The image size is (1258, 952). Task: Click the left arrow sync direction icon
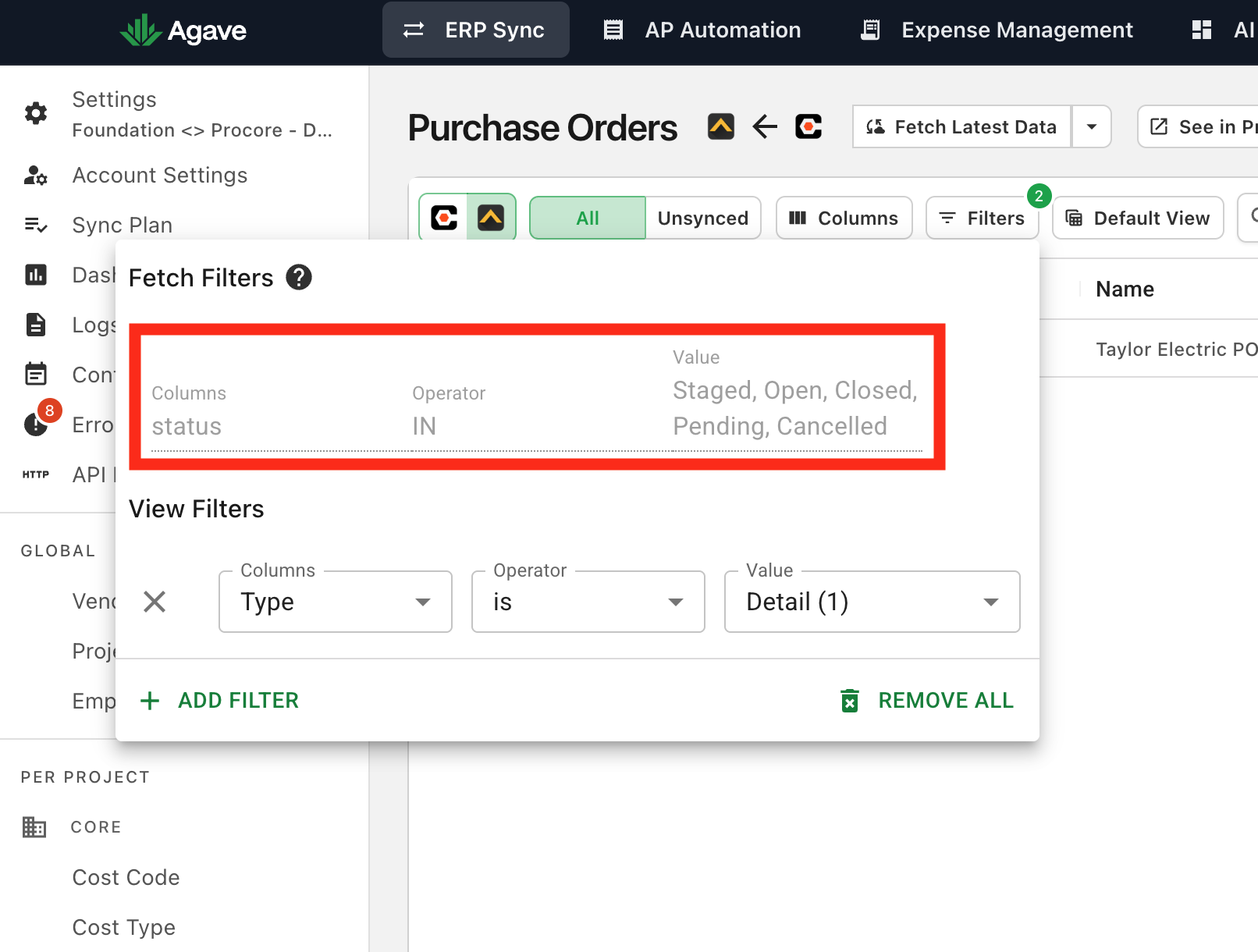(765, 126)
